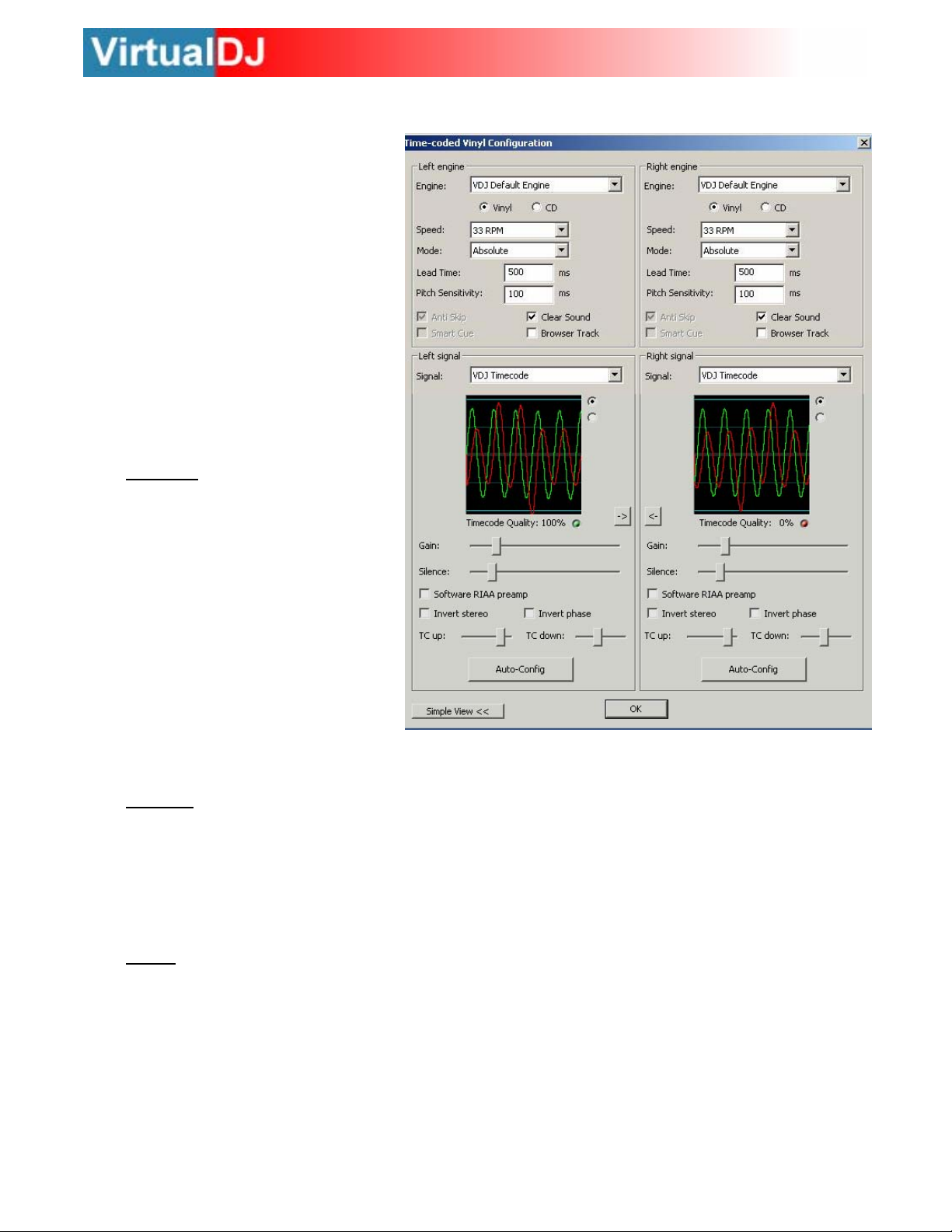Select the lower radio beside right waveform
Viewport: 952px width, 1232px height.
point(820,417)
